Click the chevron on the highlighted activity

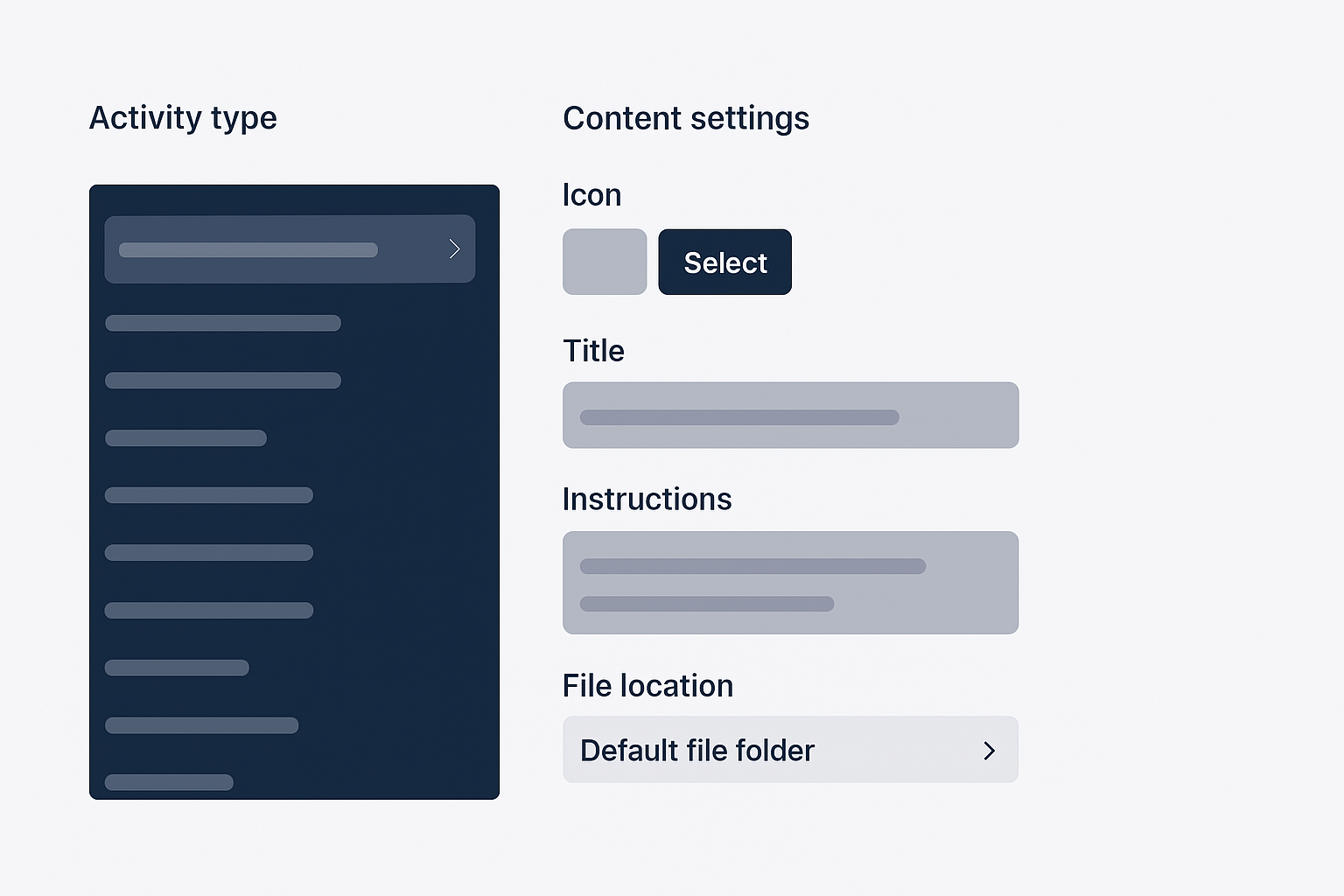pos(454,248)
